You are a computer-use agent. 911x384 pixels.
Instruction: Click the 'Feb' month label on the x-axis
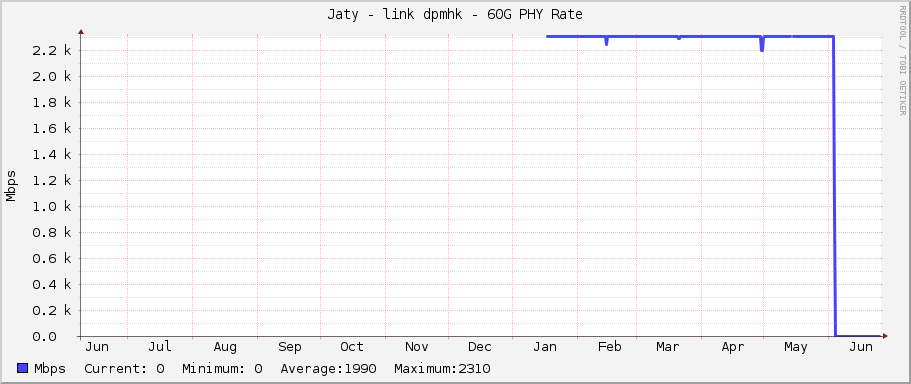[x=609, y=347]
